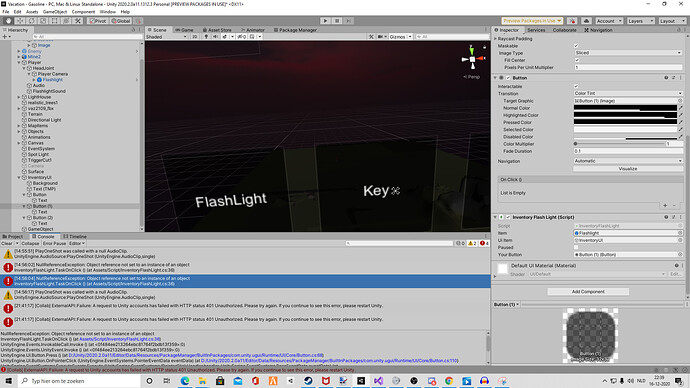Select the Hand tool in toolbar

coord(8,21)
